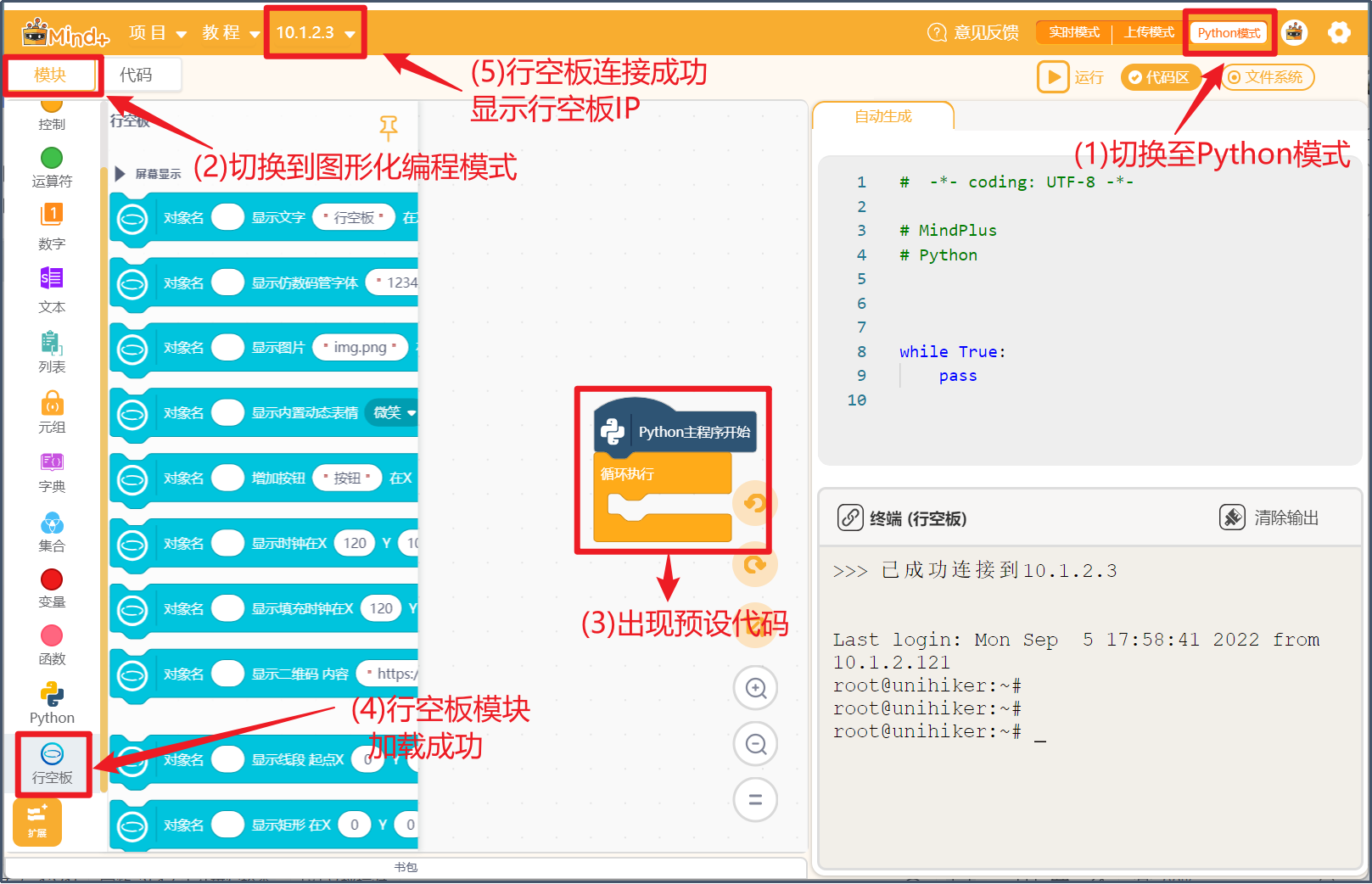The width and height of the screenshot is (1372, 884).
Task: Open the 元组 tuple category
Action: 52,412
